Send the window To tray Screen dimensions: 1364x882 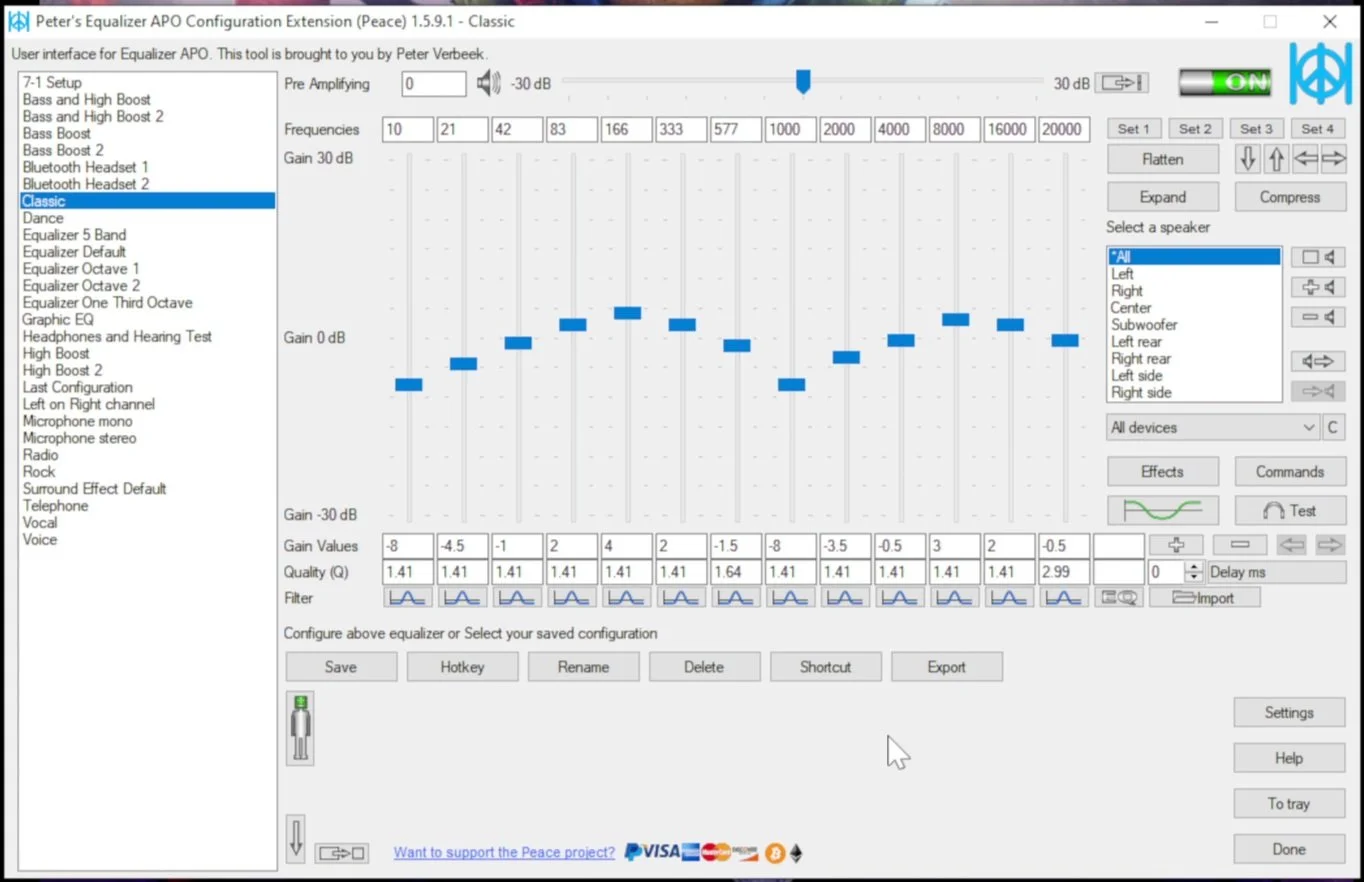click(1289, 804)
